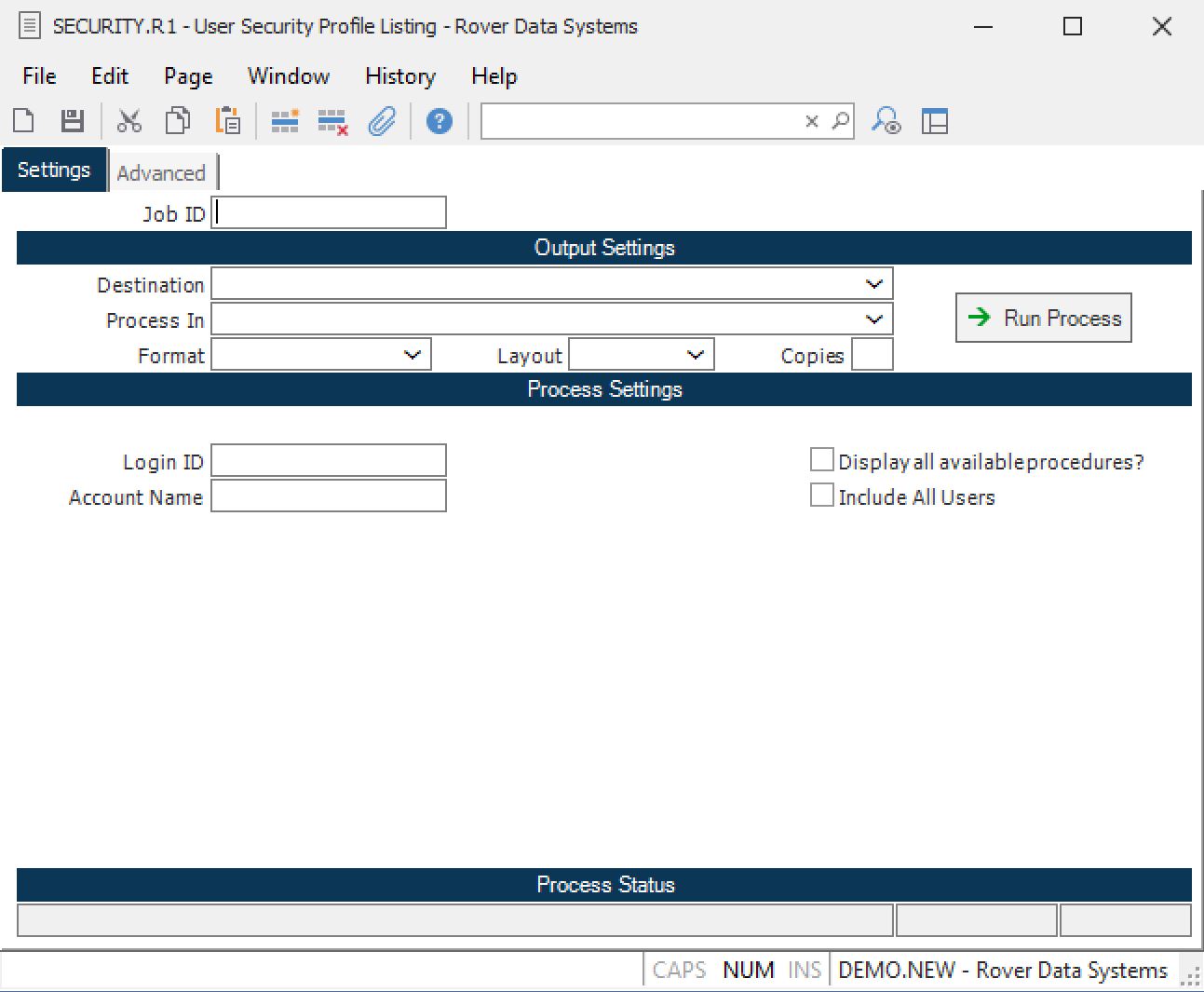Check the Include All Users box
Image resolution: width=1204 pixels, height=992 pixels.
point(821,496)
